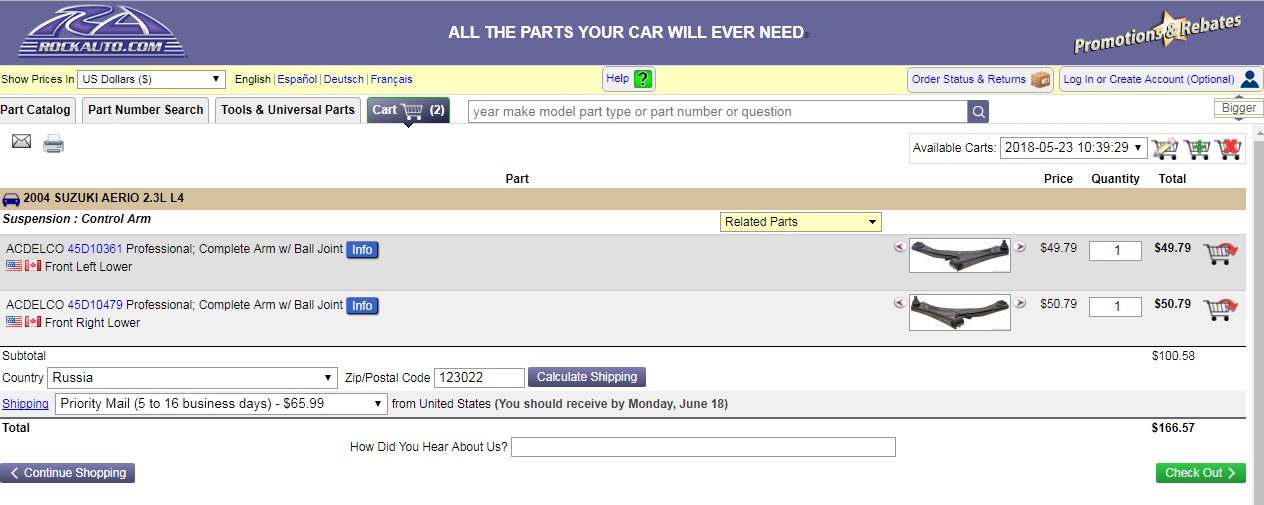Screen dimensions: 1264x505
Task: Click the How Did You Hear About Us field
Action: click(703, 447)
